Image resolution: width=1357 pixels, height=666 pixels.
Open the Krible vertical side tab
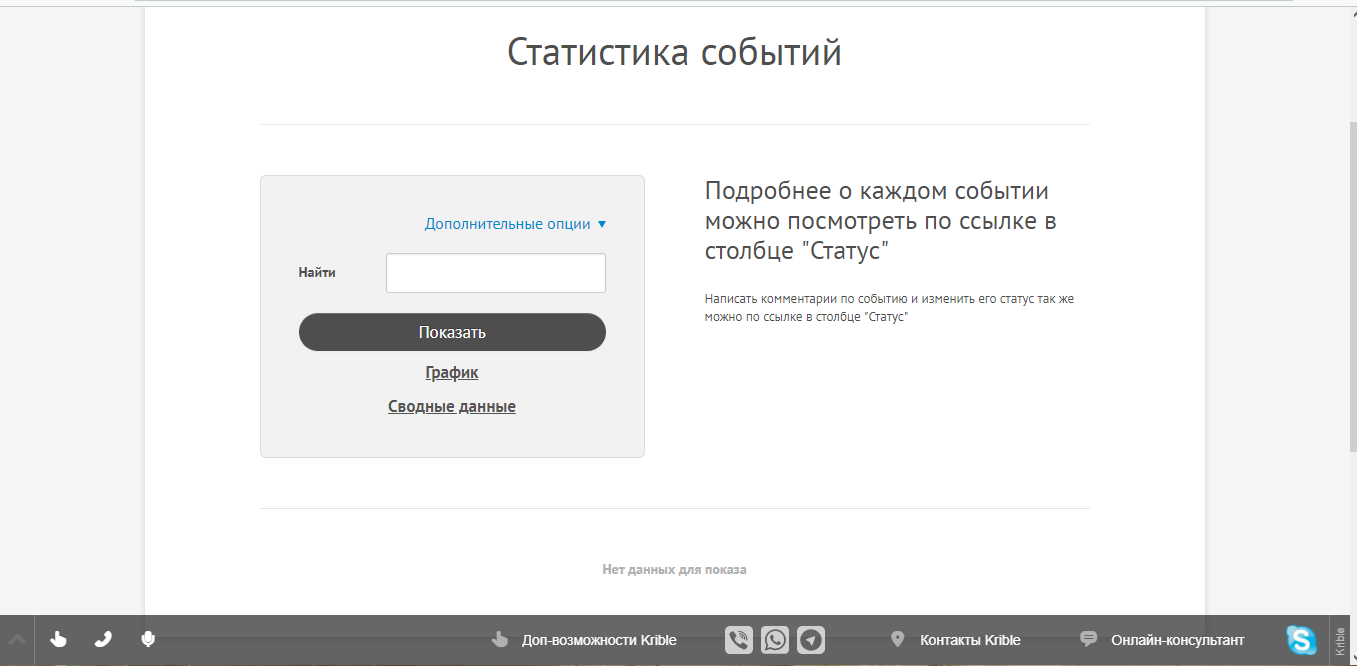[1341, 639]
